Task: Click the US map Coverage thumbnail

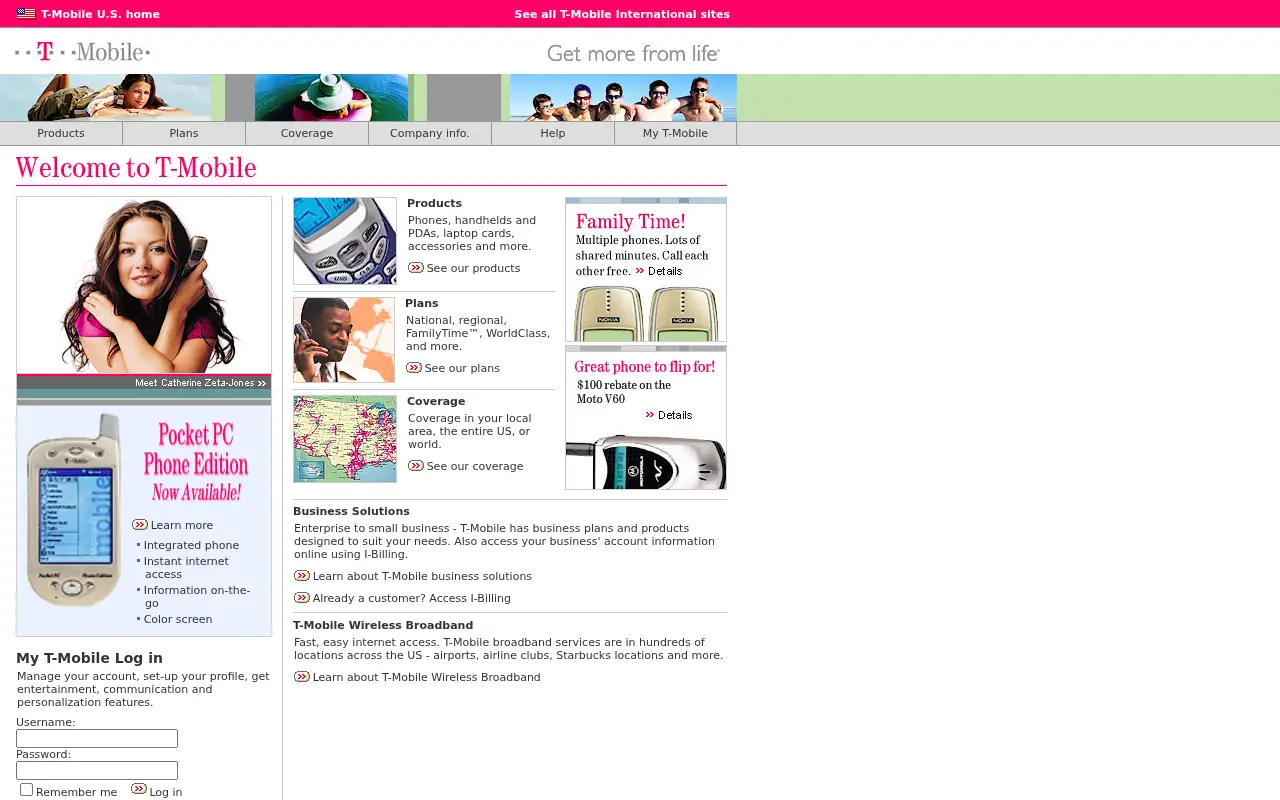Action: (x=345, y=439)
